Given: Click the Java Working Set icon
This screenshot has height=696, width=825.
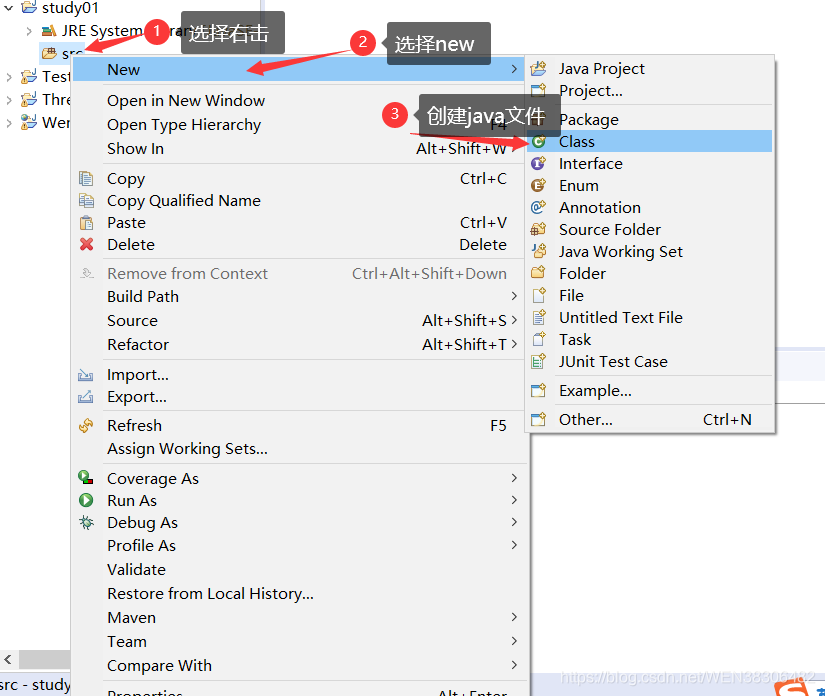Looking at the screenshot, I should tap(538, 251).
